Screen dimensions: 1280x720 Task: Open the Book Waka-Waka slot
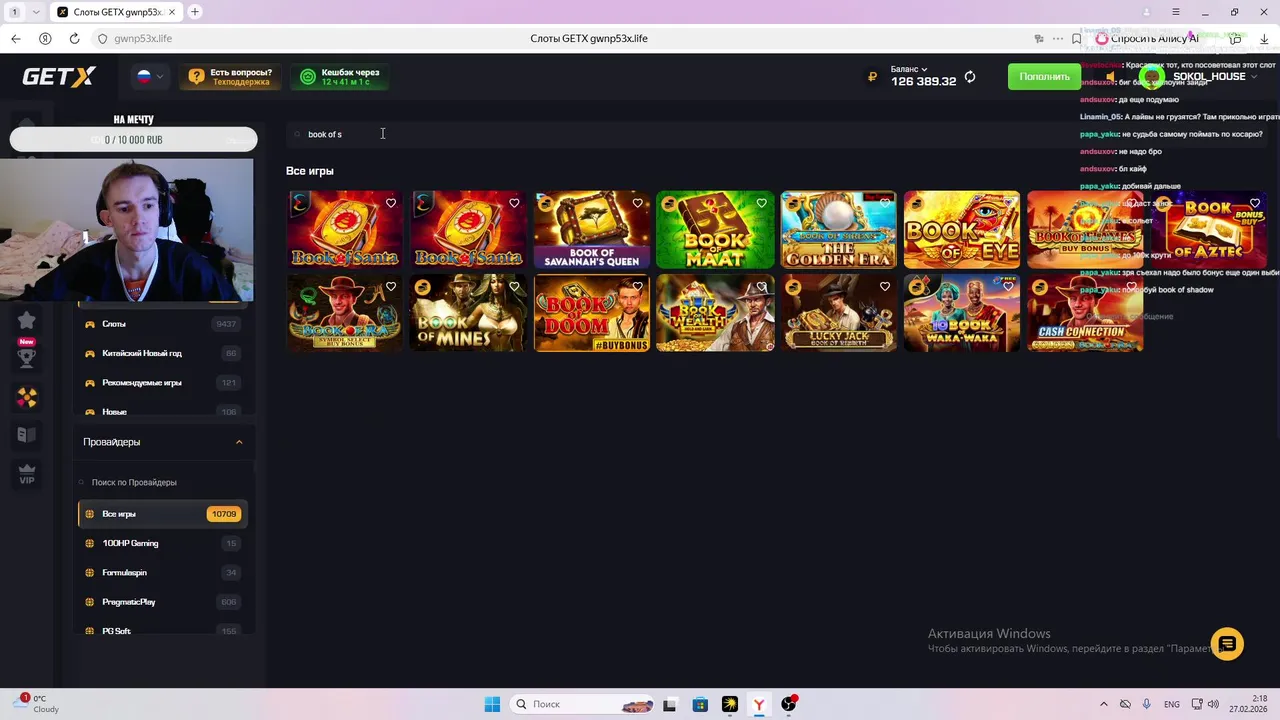(962, 313)
